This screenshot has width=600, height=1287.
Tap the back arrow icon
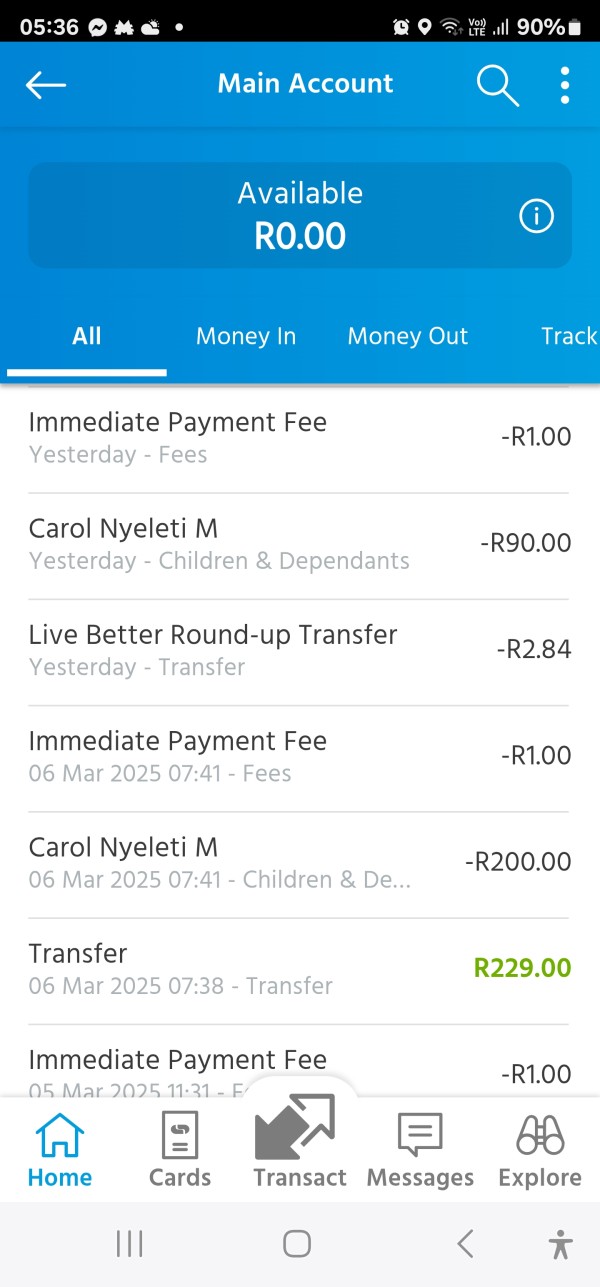(46, 85)
